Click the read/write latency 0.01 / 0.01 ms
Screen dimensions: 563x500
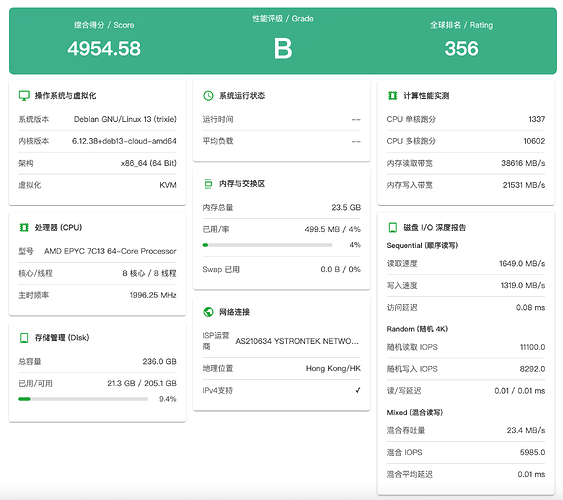click(520, 391)
